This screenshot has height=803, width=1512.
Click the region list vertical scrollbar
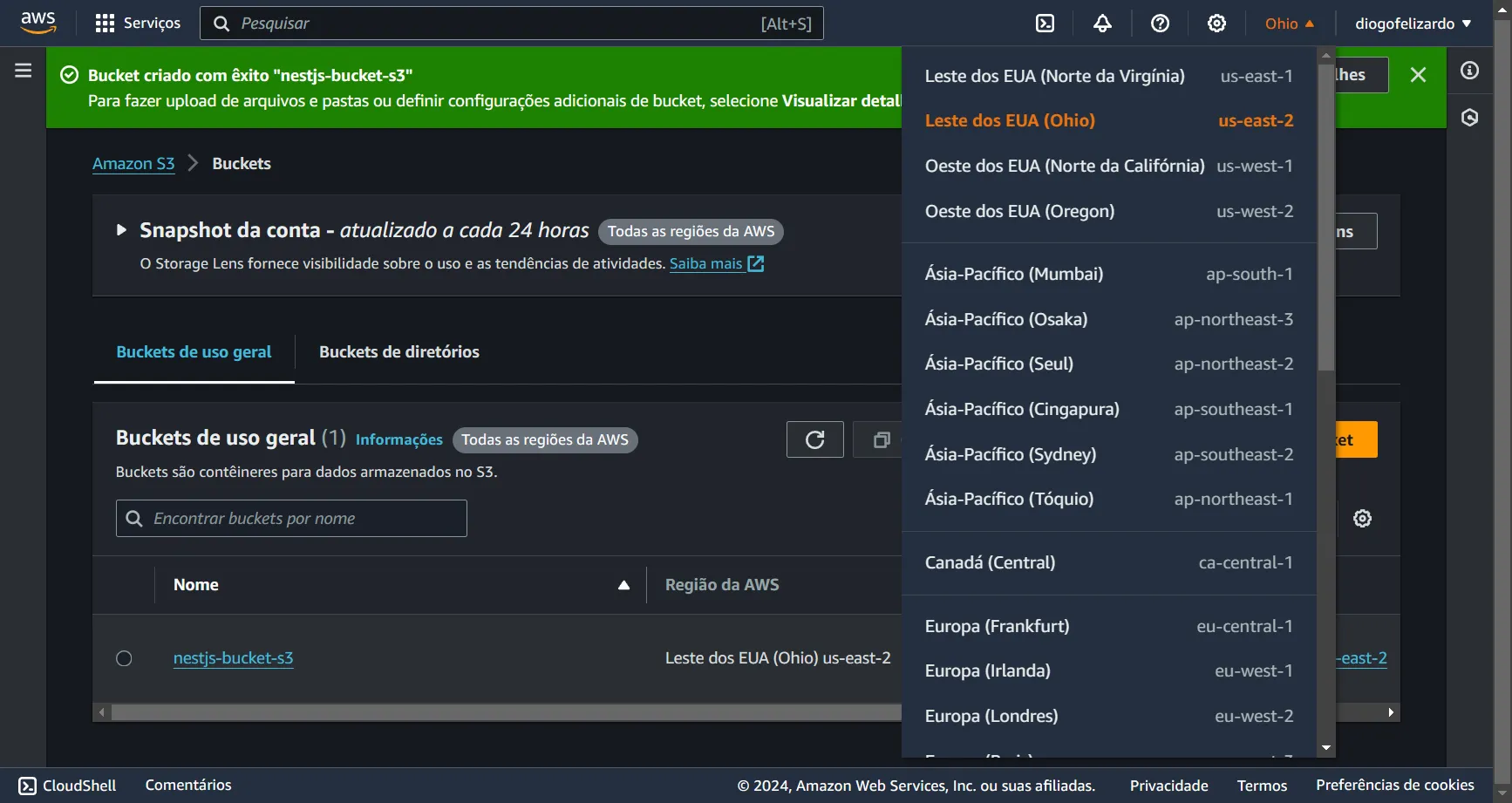[1326, 216]
